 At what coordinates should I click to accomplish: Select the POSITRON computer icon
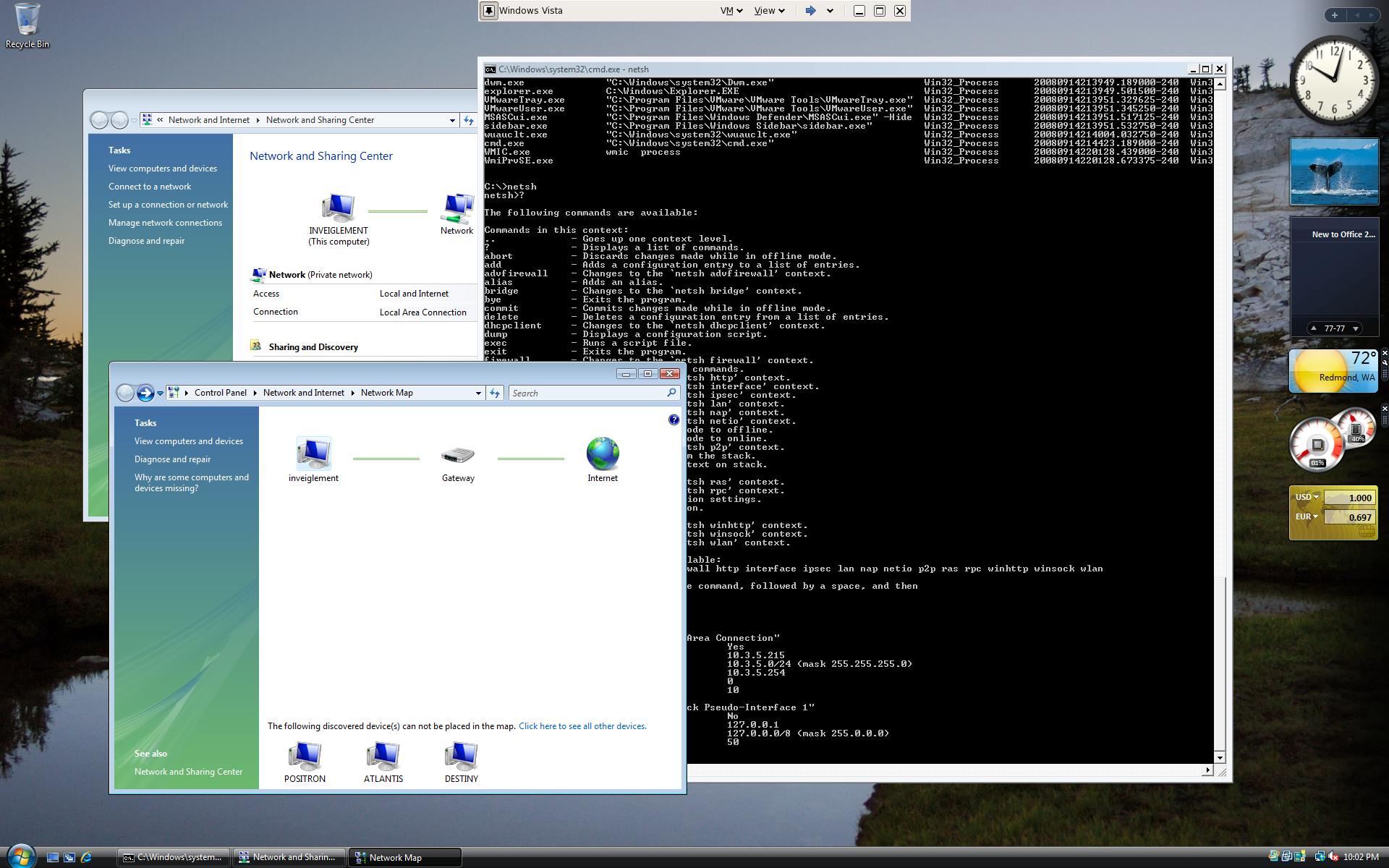coord(305,756)
